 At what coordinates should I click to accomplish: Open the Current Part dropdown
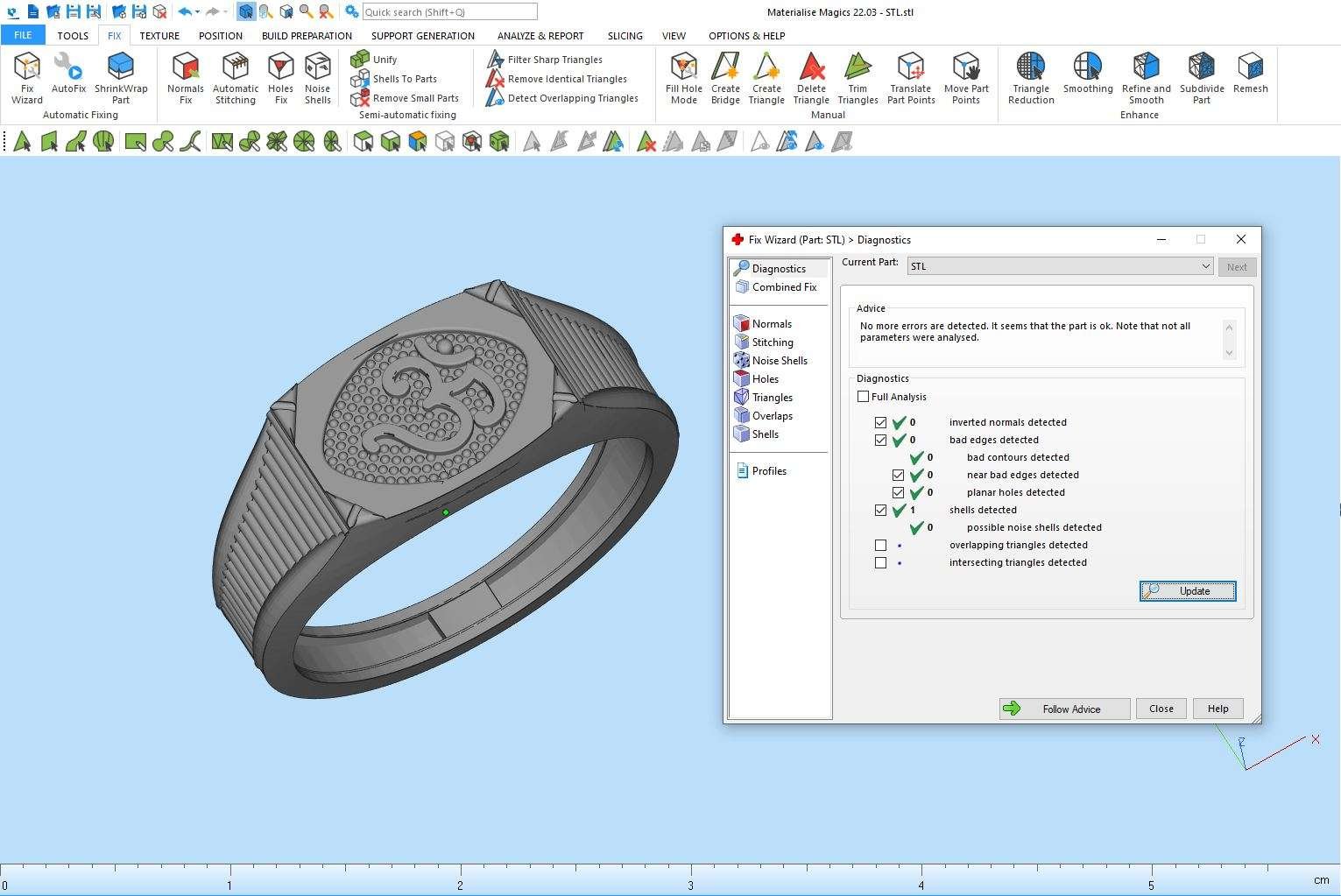pyautogui.click(x=1205, y=266)
